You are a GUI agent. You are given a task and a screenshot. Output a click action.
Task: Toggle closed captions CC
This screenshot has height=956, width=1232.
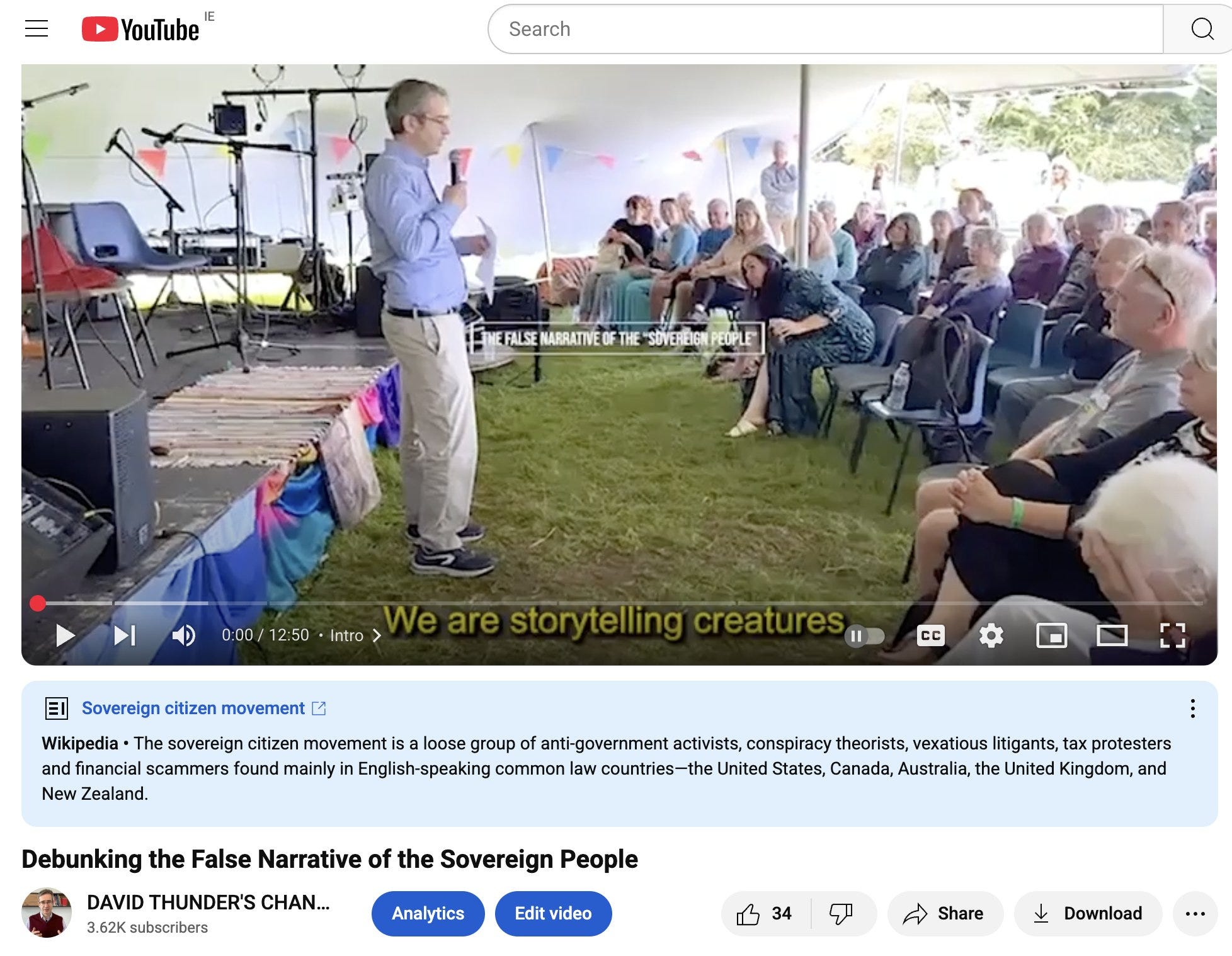tap(930, 635)
